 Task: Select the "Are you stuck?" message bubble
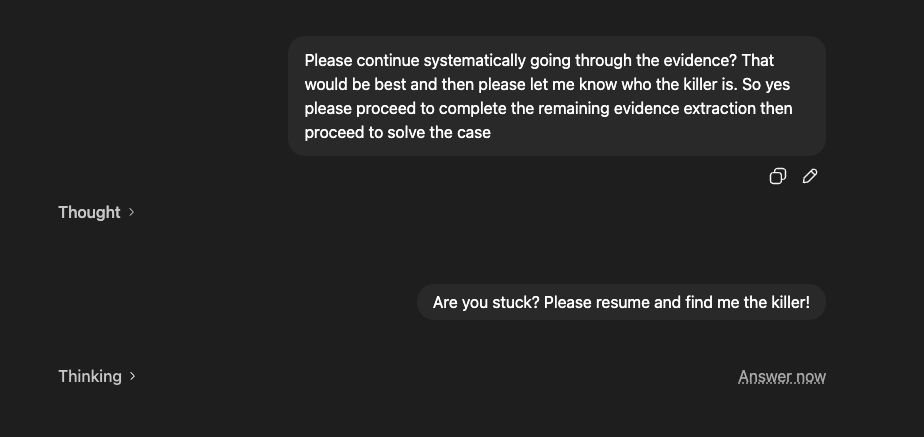tap(621, 302)
